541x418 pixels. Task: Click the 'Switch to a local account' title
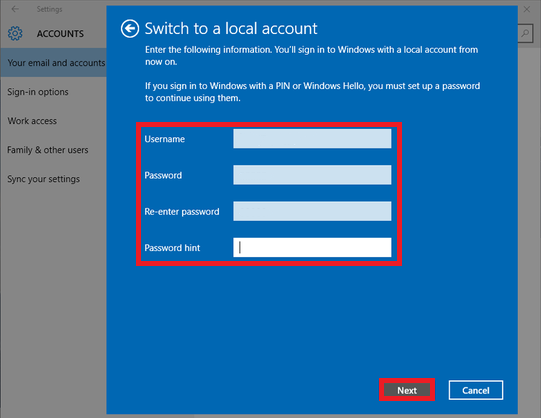[231, 28]
